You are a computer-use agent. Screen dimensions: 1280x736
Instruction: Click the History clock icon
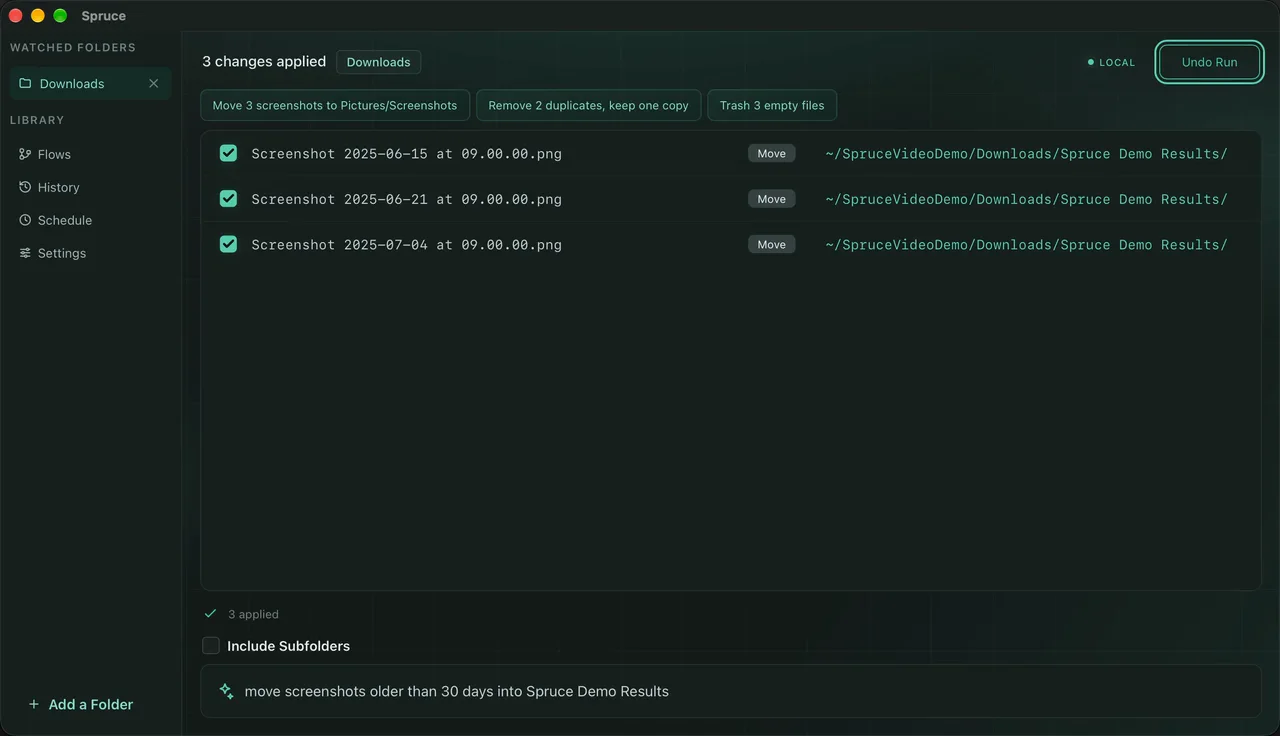(x=25, y=187)
